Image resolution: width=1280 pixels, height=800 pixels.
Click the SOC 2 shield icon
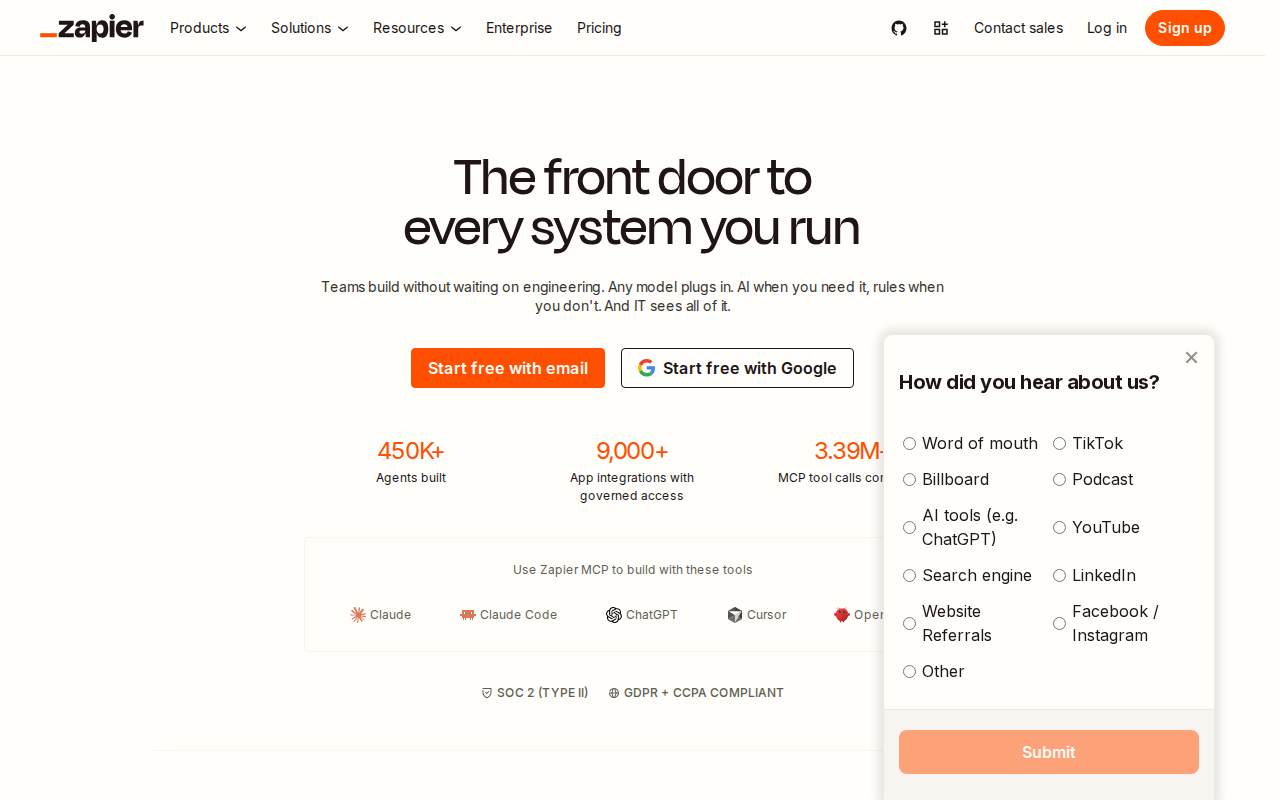pos(487,693)
